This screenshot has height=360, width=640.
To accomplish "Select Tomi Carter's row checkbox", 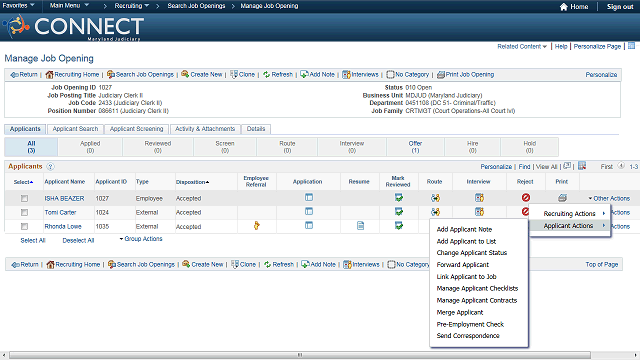I will [x=24, y=212].
